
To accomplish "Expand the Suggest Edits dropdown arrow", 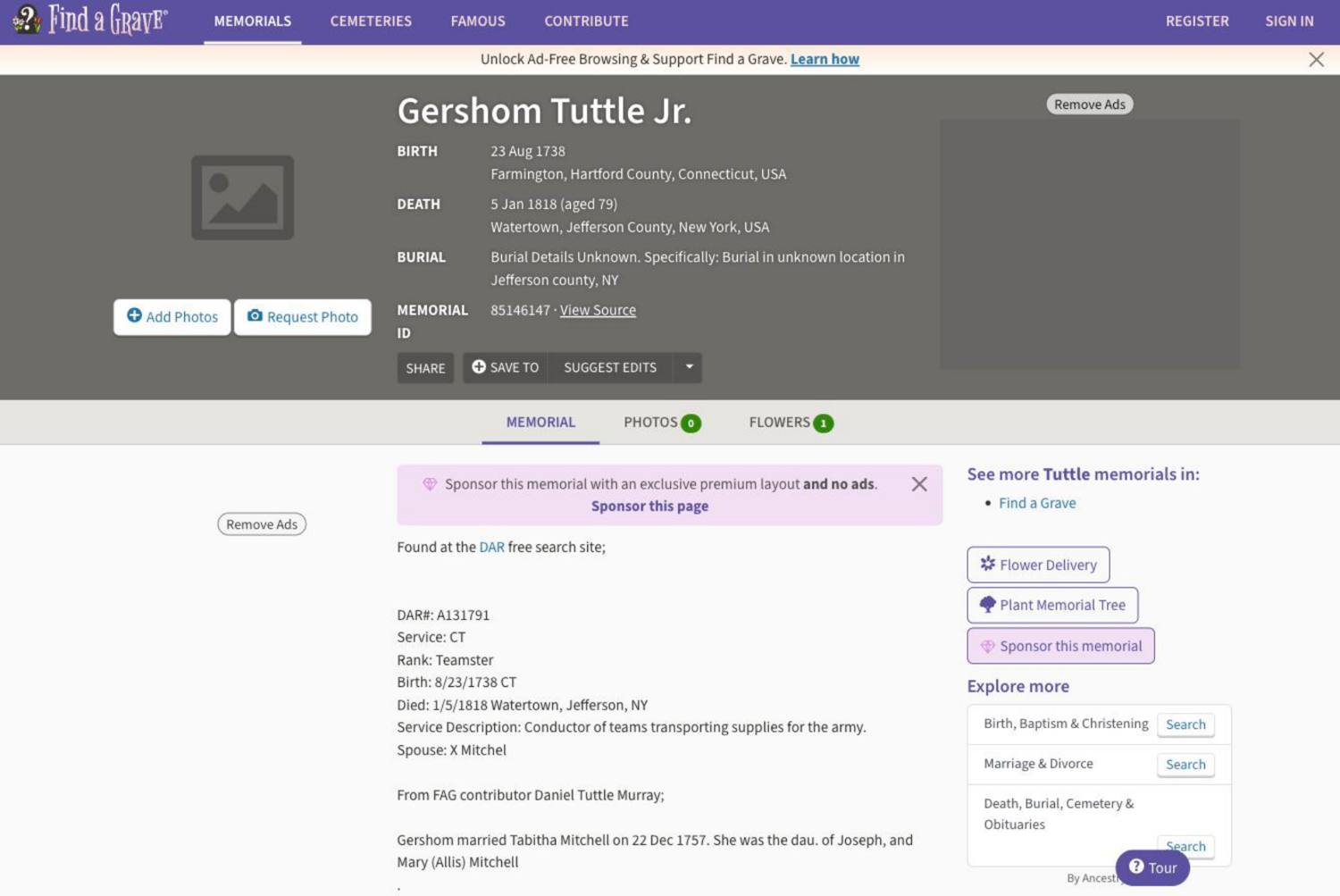I will (689, 367).
